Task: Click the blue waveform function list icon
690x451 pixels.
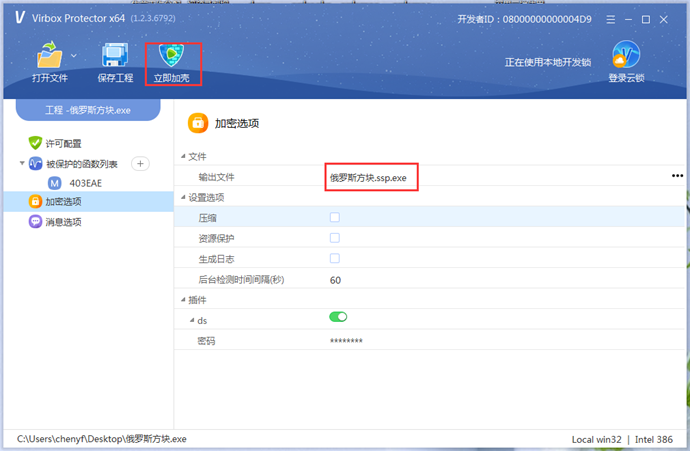Action: point(35,164)
